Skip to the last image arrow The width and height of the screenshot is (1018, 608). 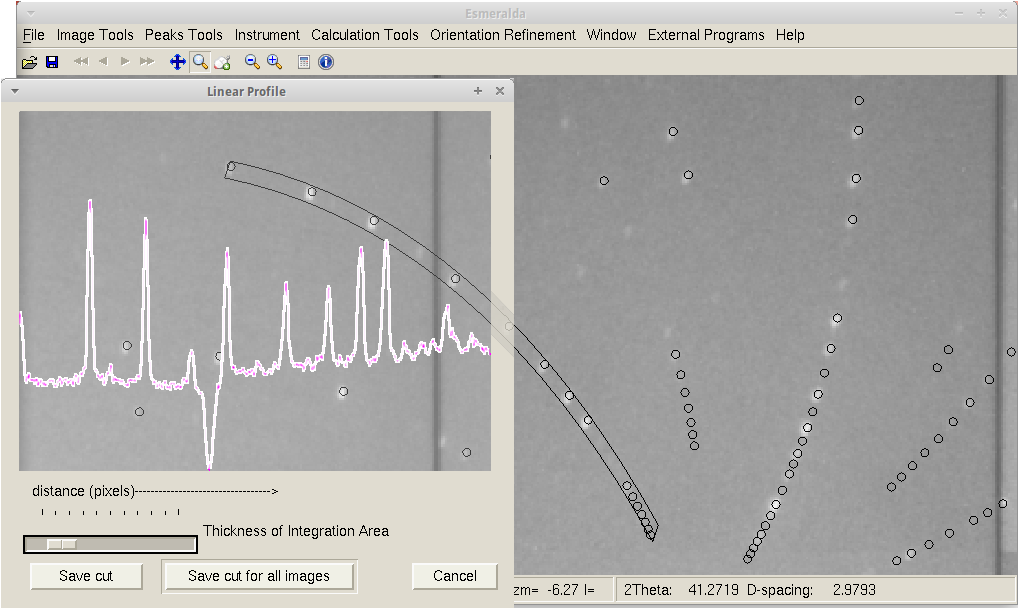[147, 62]
